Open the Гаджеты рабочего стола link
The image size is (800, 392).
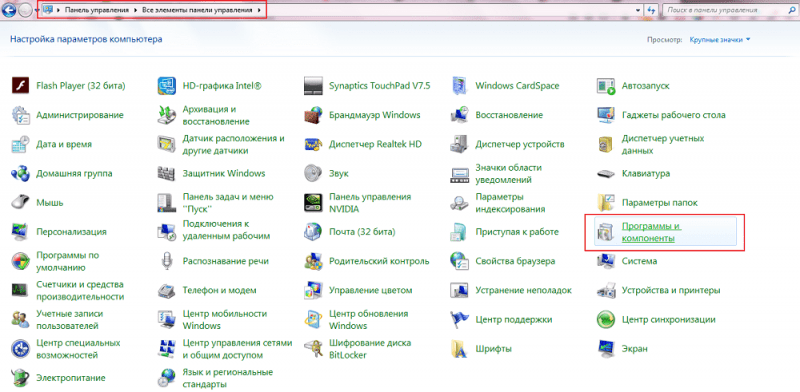(673, 115)
